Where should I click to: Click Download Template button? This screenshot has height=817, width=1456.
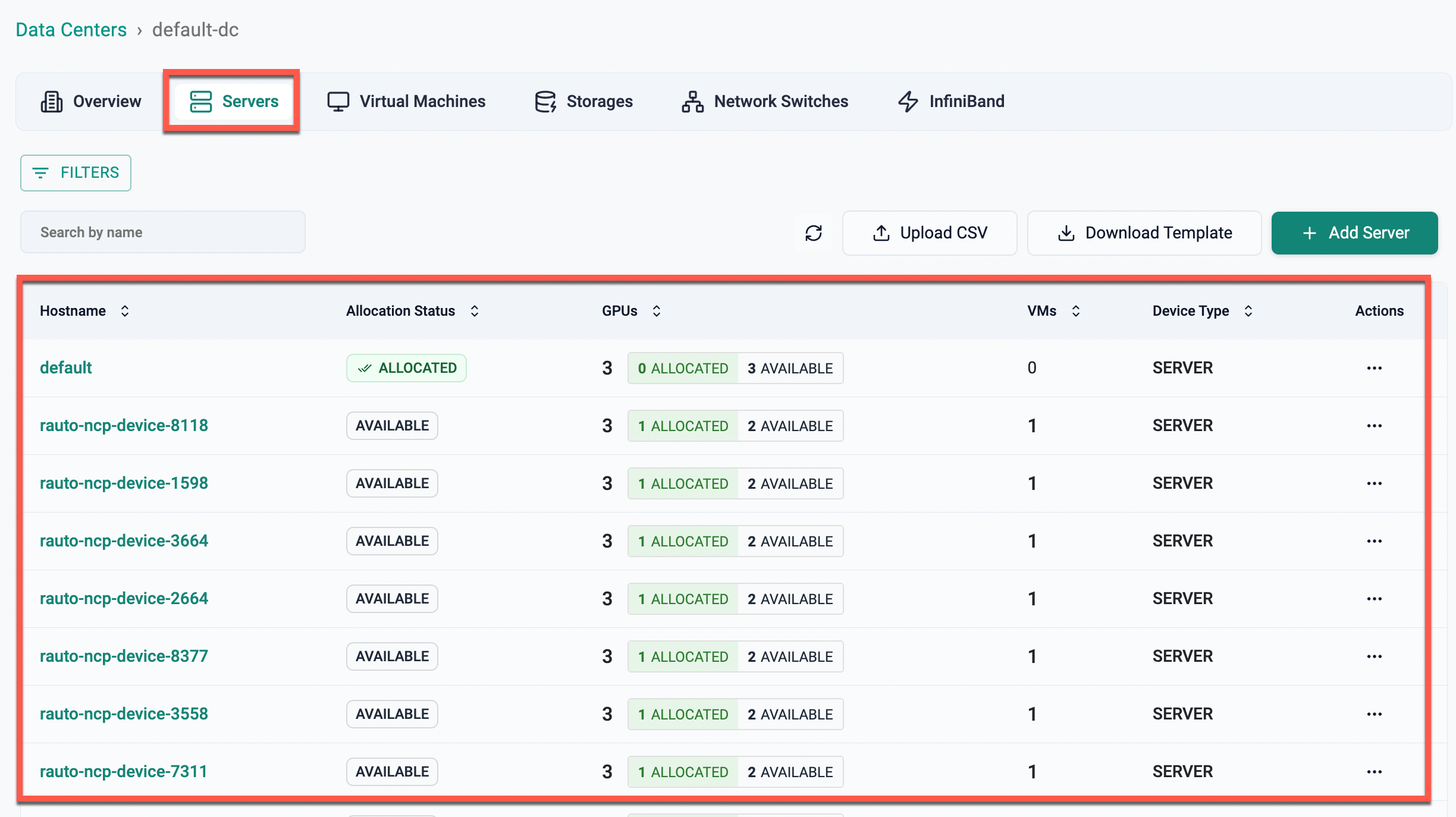(1144, 233)
